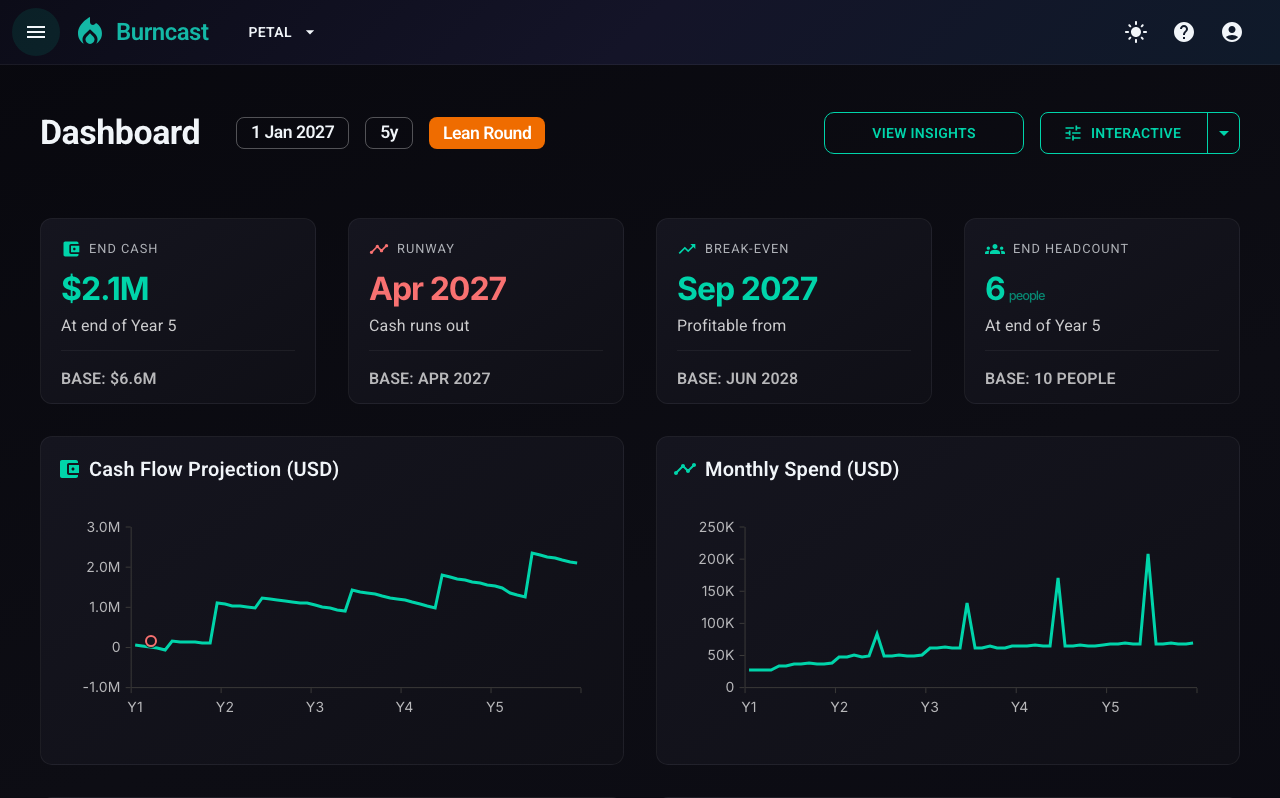Open the hamburger navigation menu
Viewport: 1280px width, 798px height.
(x=36, y=32)
